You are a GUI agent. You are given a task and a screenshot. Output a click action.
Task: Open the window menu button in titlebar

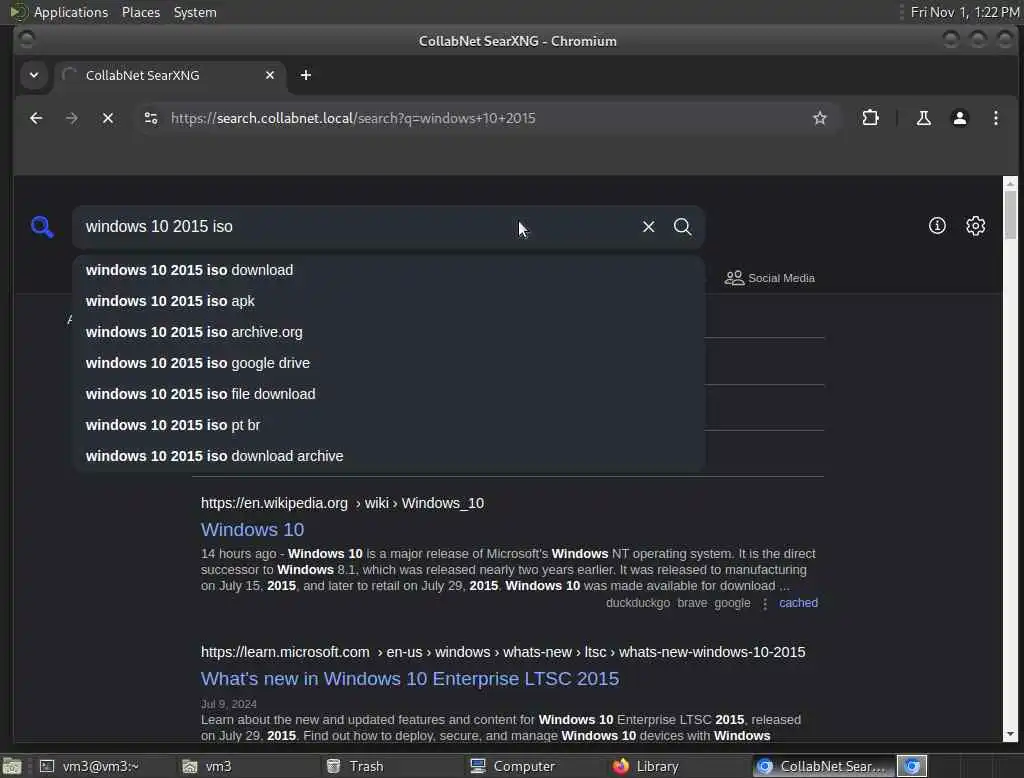[26, 40]
